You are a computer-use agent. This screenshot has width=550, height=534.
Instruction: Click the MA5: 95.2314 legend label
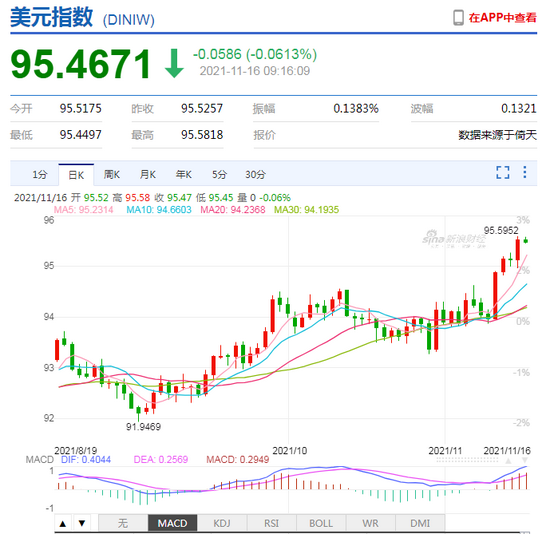[x=83, y=210]
